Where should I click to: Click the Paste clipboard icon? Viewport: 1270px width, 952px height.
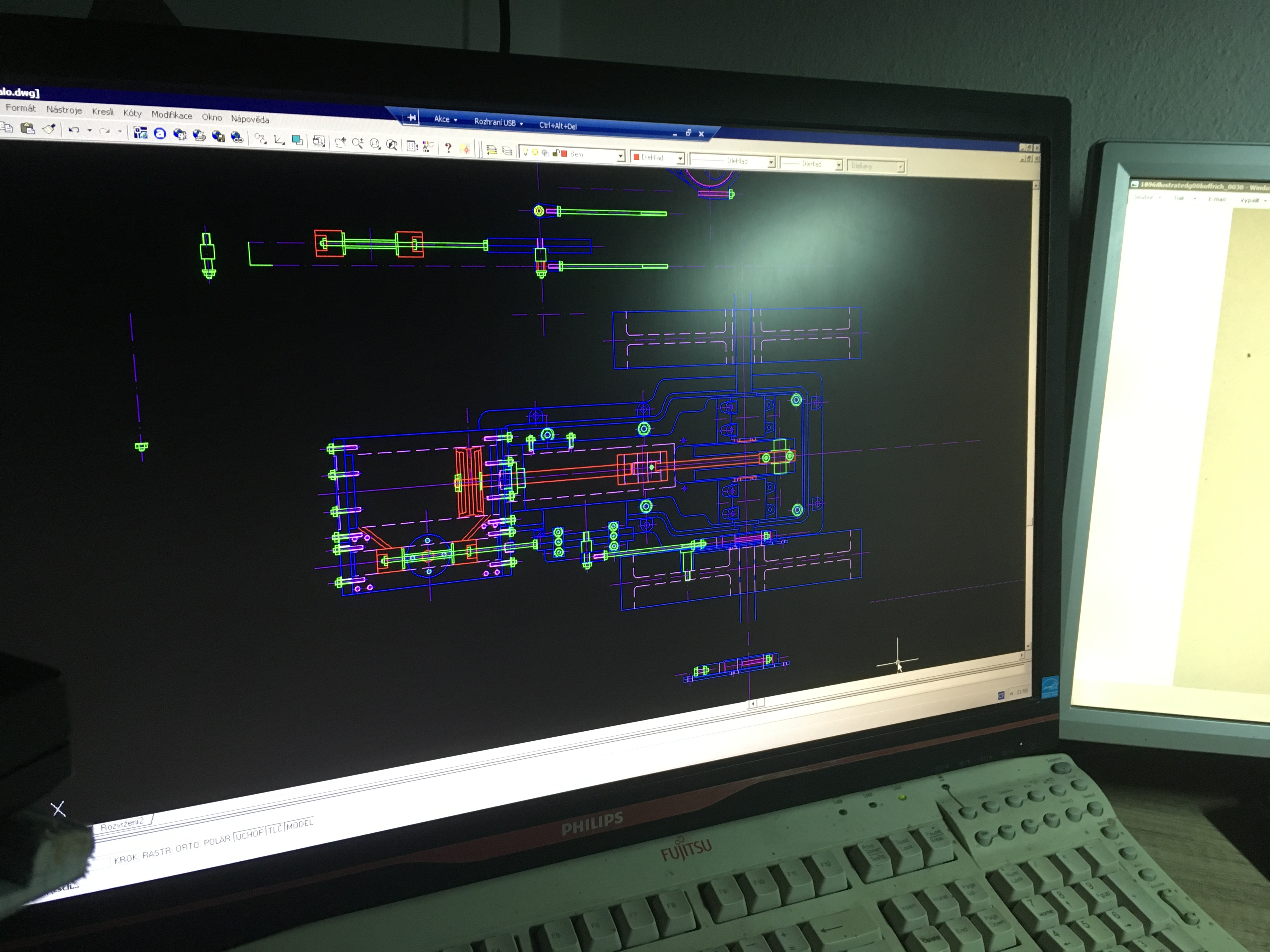click(x=27, y=128)
